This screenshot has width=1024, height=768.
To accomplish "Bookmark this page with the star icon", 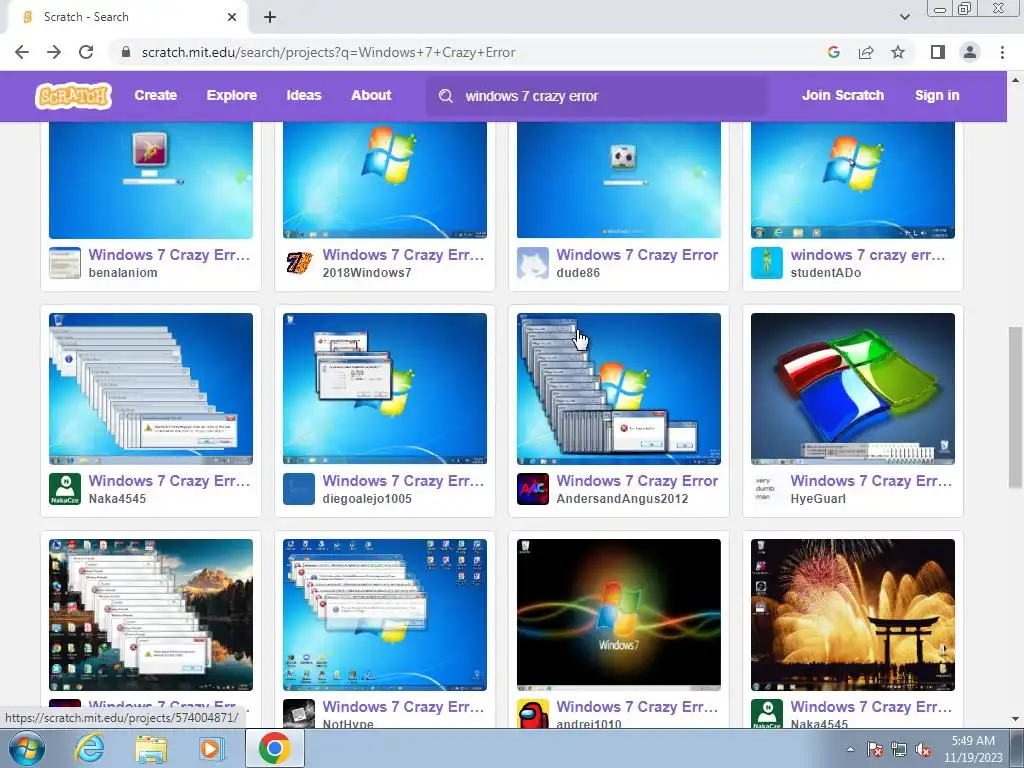I will tap(898, 52).
